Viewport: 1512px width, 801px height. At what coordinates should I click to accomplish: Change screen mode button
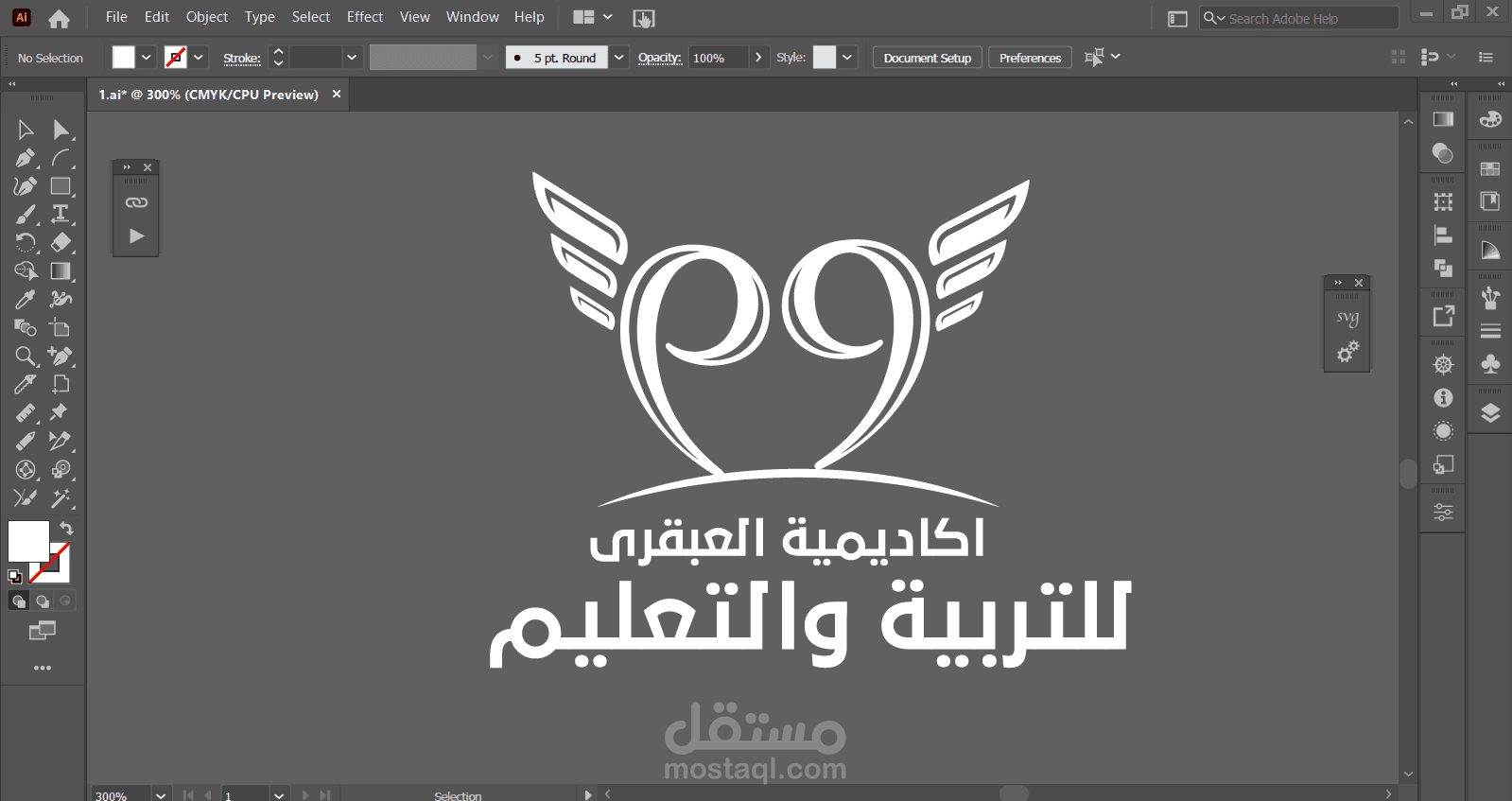(43, 631)
